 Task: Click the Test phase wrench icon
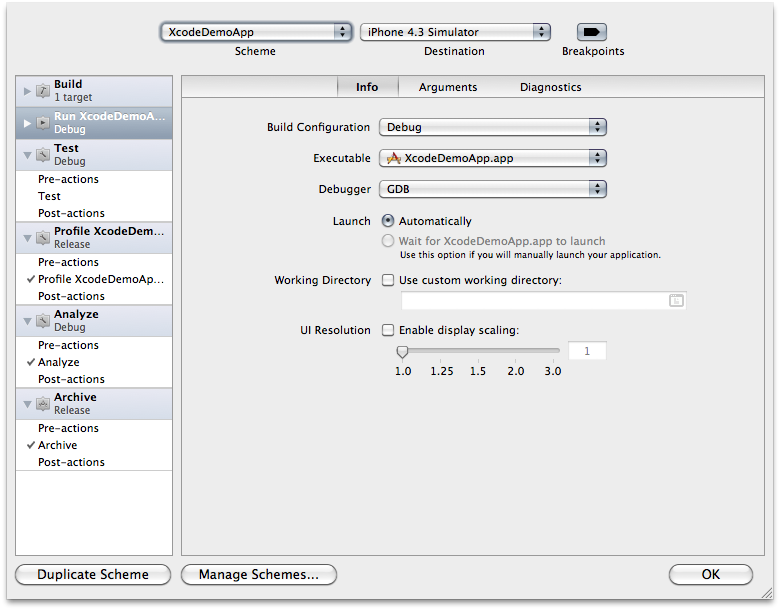tap(43, 154)
